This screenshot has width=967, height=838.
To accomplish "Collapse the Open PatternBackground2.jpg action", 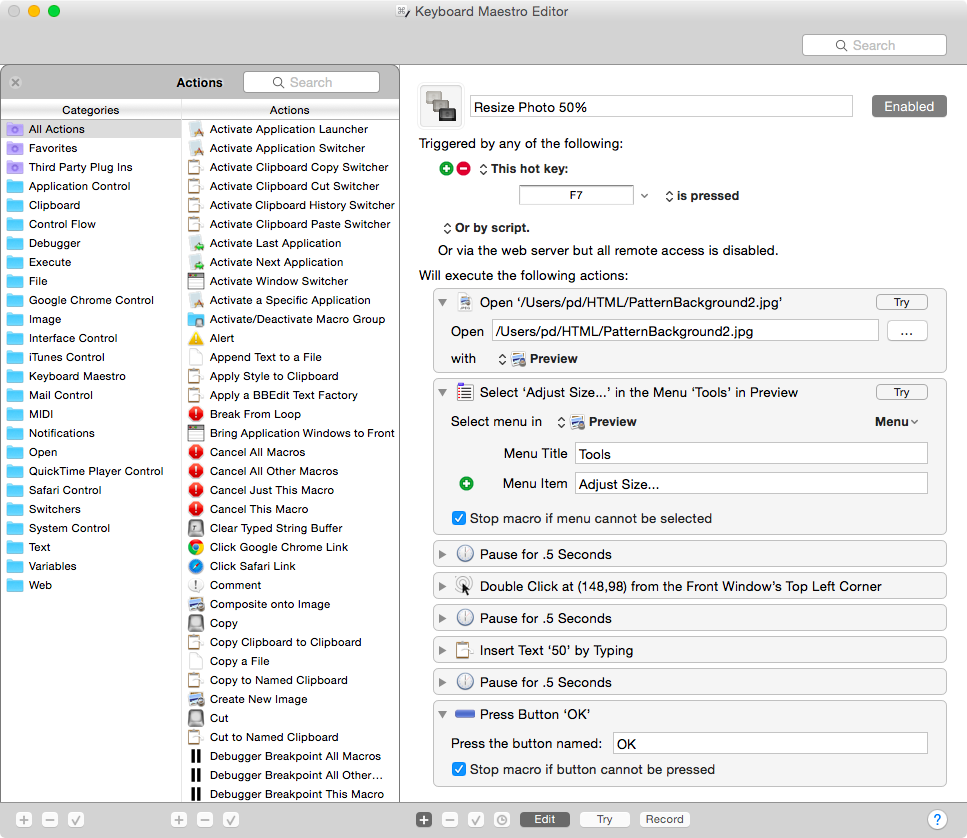I will pos(442,302).
